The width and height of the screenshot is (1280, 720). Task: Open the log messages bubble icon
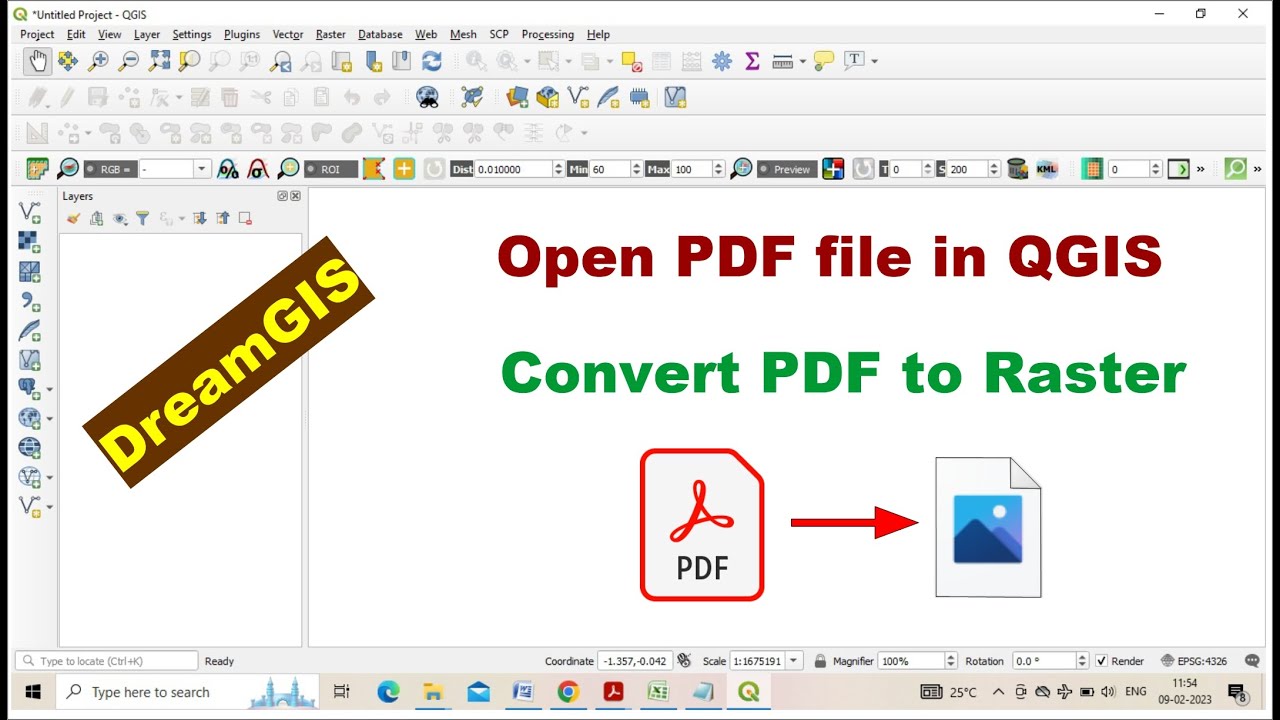click(x=1252, y=661)
